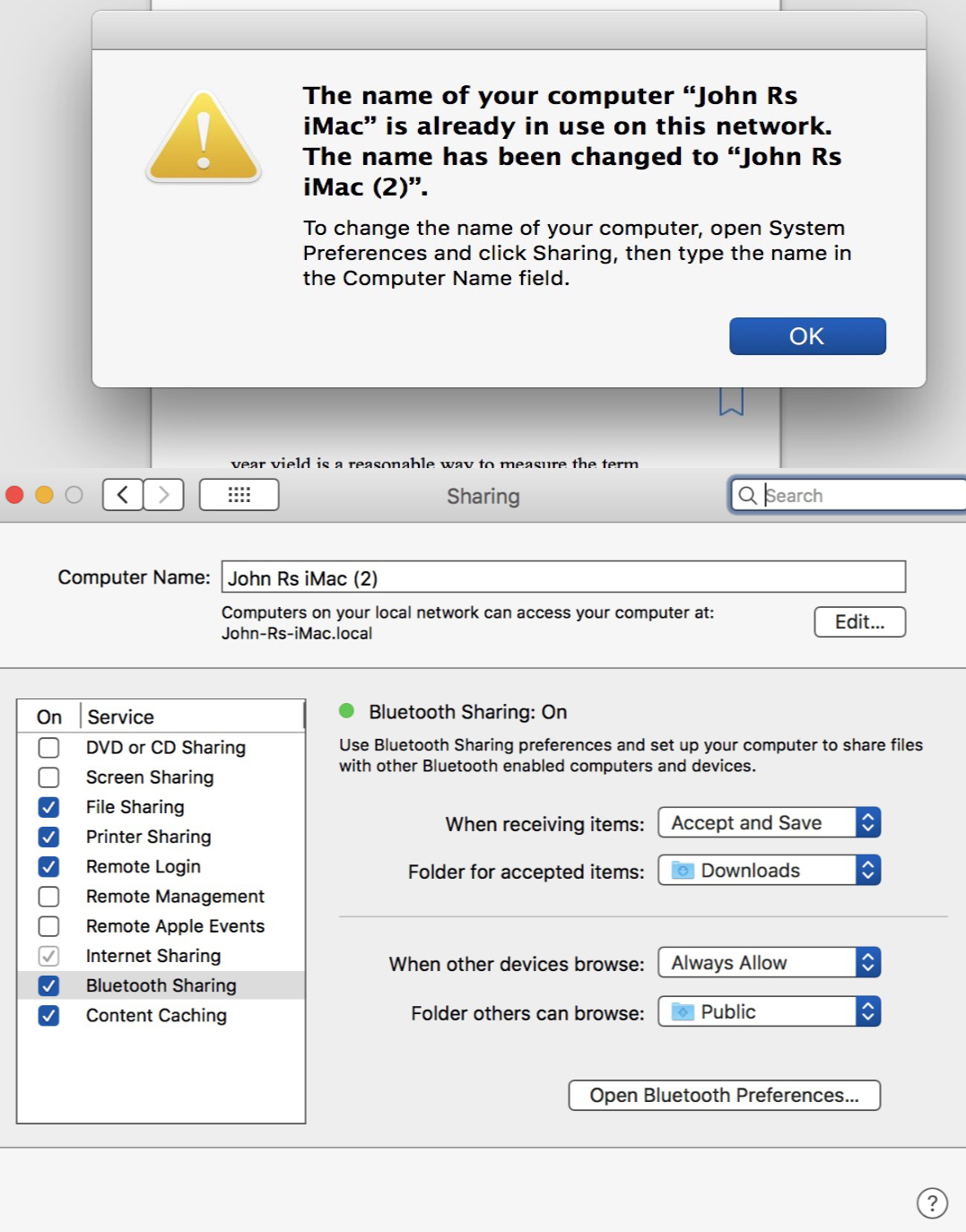Uncheck Bluetooth Sharing checkbox
This screenshot has height=1232, width=966.
click(x=49, y=985)
